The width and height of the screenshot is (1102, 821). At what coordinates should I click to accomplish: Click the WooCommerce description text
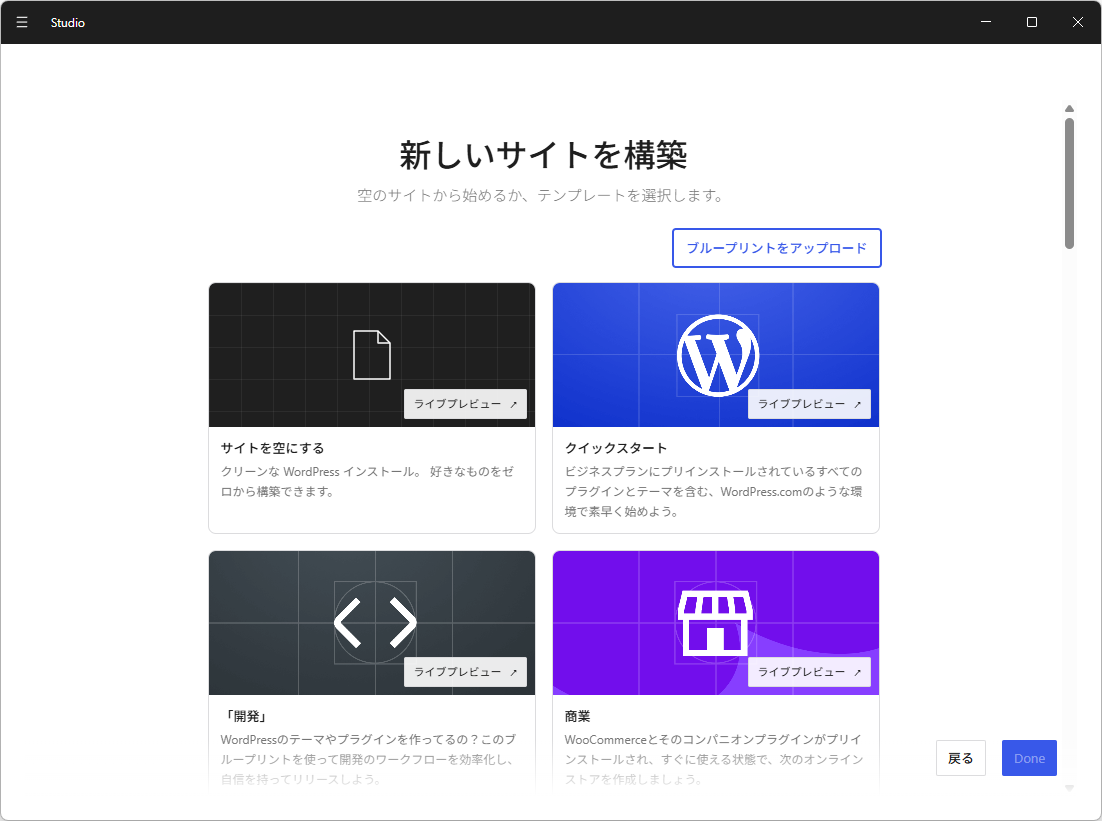(x=713, y=759)
